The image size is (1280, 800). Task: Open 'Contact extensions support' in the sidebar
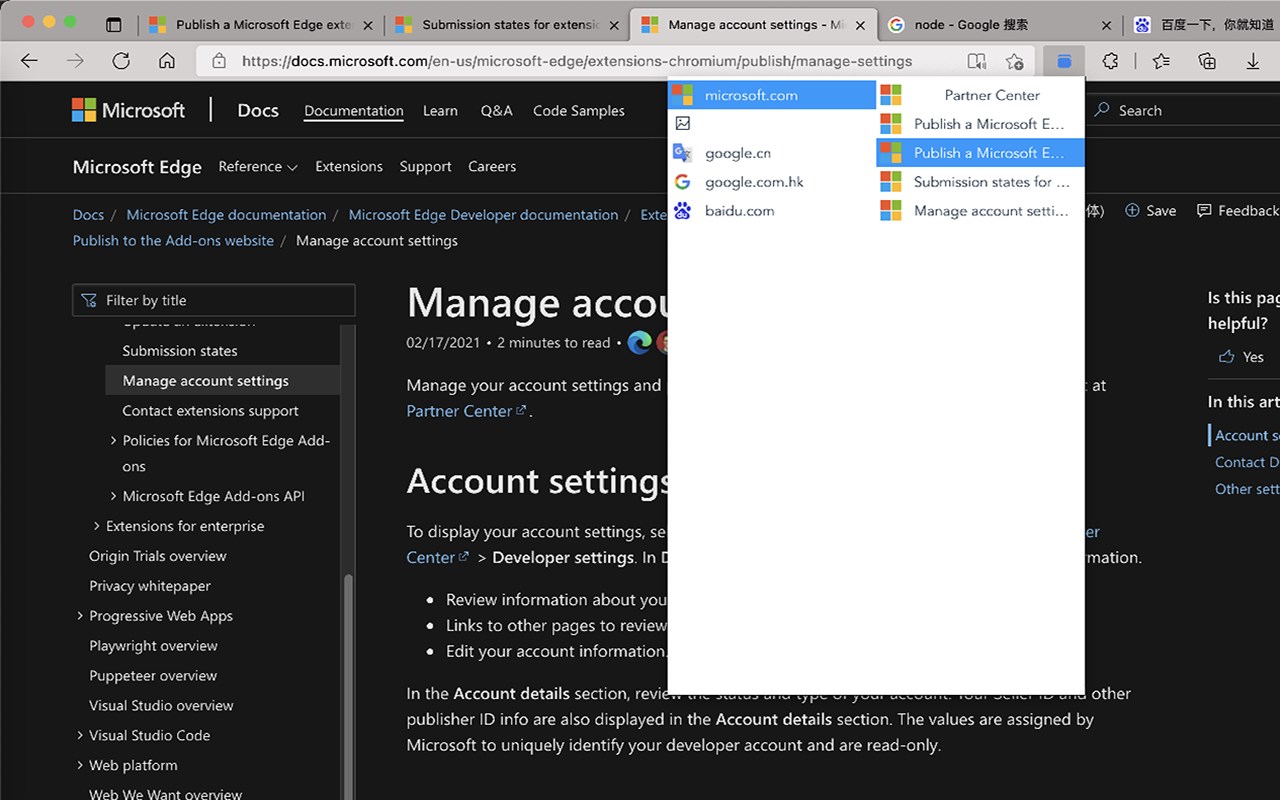pos(210,411)
